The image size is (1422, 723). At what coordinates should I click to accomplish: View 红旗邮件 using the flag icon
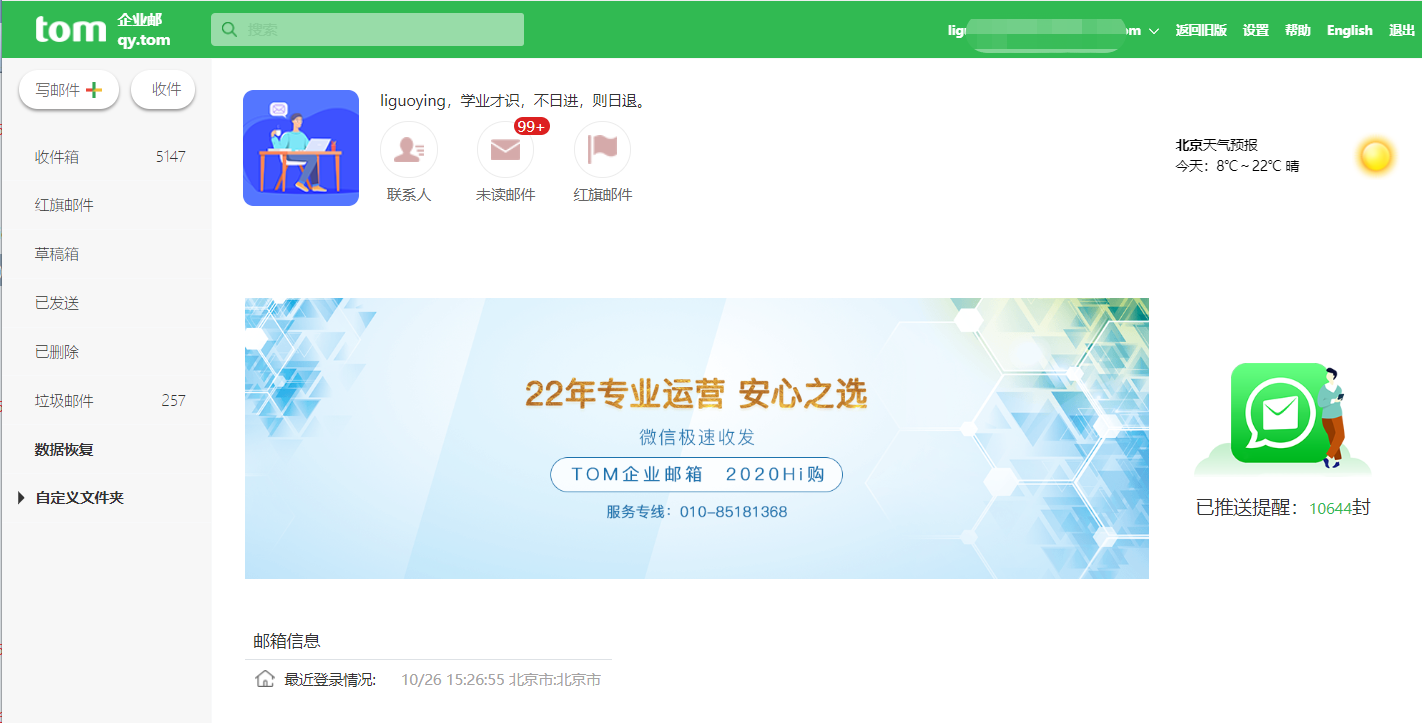coord(602,148)
